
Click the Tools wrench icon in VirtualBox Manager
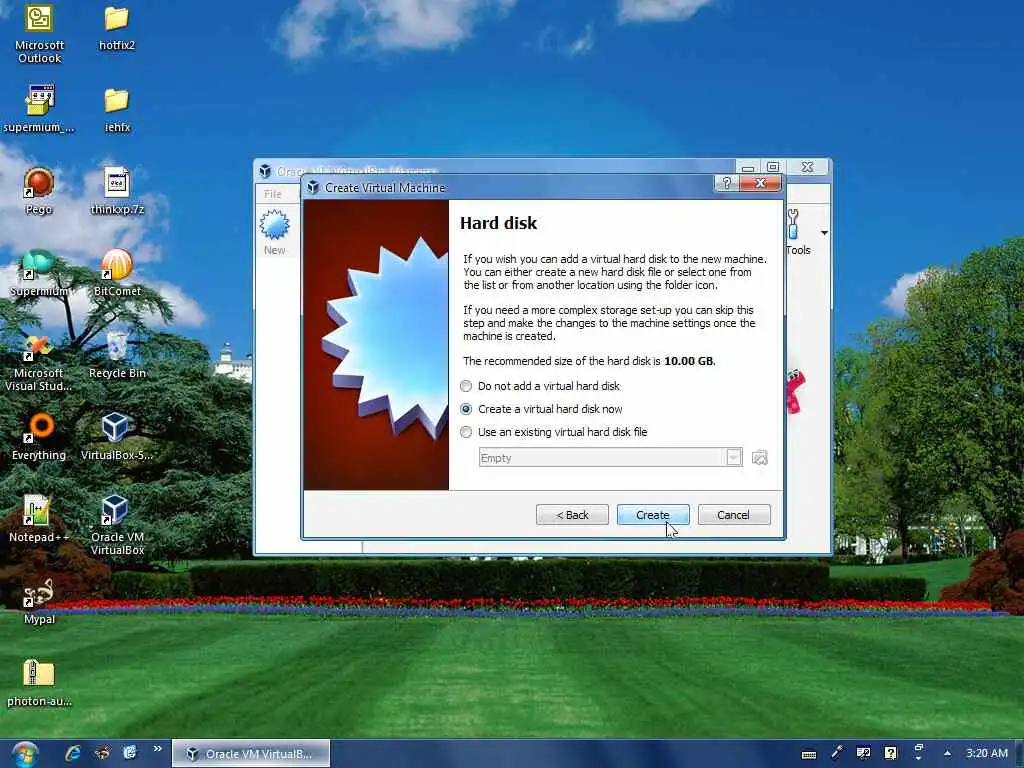tap(793, 225)
